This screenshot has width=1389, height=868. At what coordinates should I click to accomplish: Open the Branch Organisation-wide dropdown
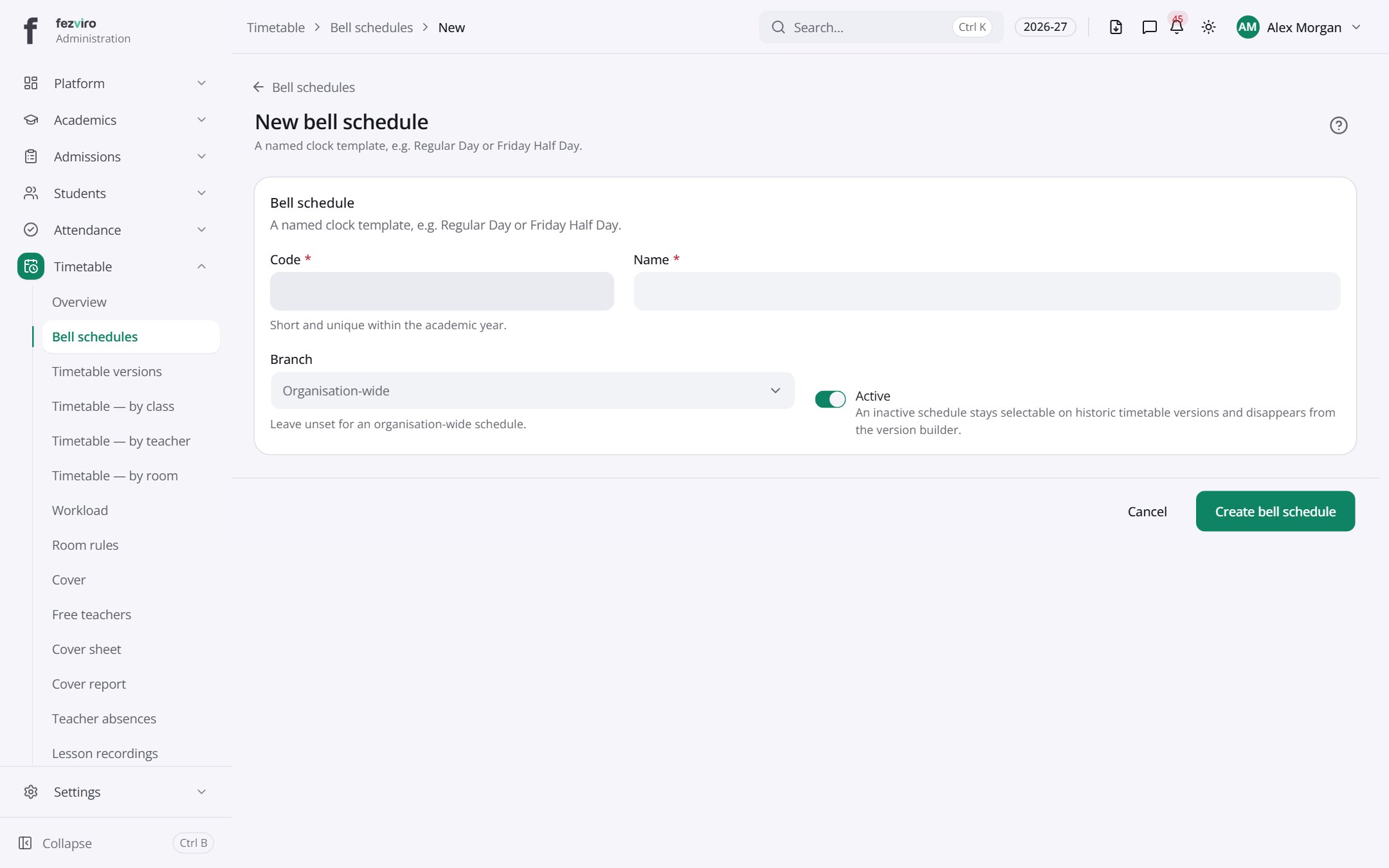pyautogui.click(x=532, y=390)
